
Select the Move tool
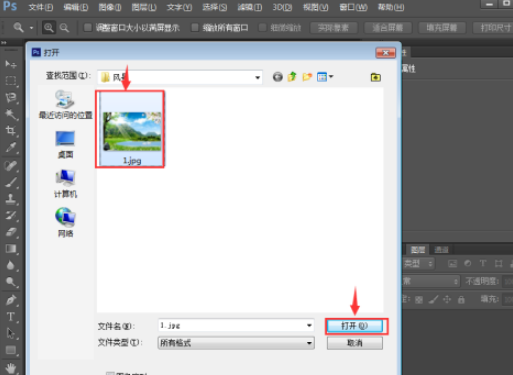[11, 64]
